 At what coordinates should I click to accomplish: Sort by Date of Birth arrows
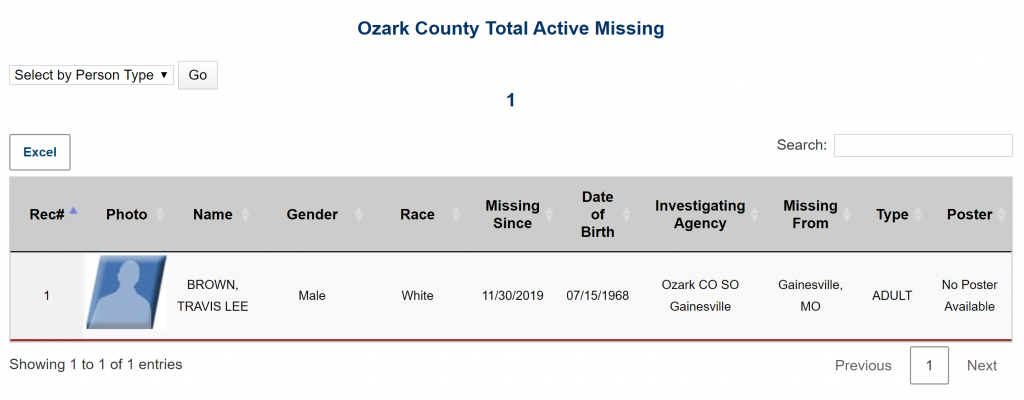626,215
